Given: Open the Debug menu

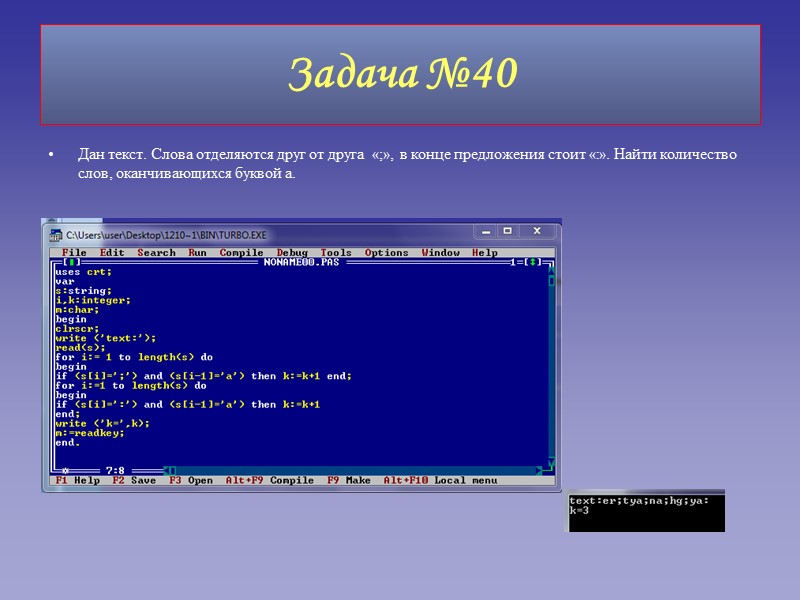Looking at the screenshot, I should click(292, 253).
